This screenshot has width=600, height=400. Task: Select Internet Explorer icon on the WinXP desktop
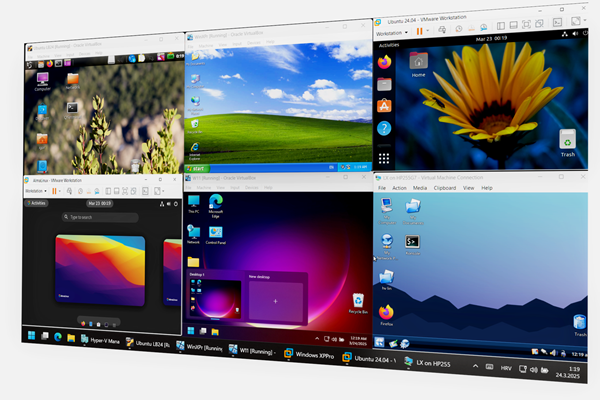195,151
